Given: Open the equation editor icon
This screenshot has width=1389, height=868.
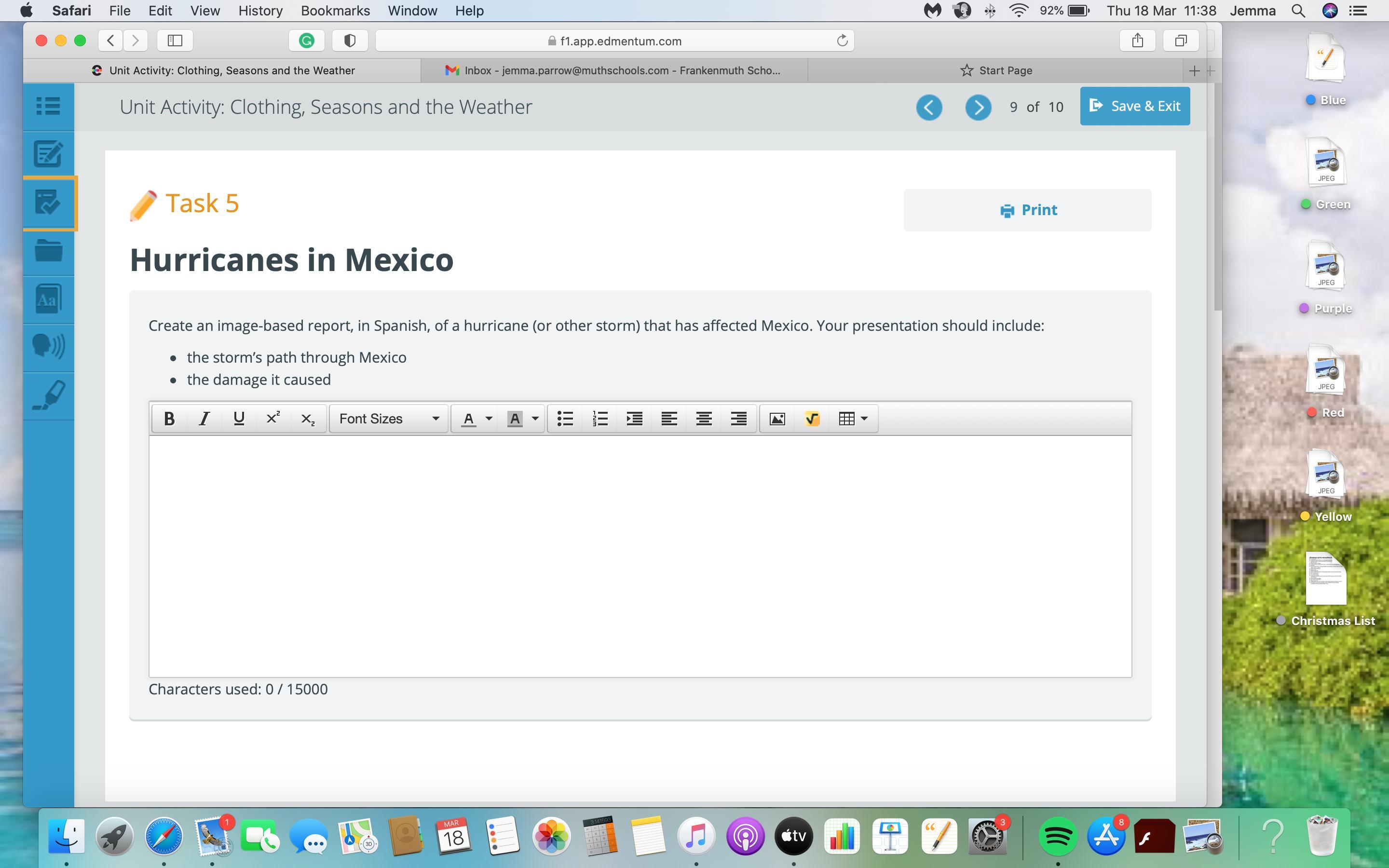Looking at the screenshot, I should click(x=812, y=419).
